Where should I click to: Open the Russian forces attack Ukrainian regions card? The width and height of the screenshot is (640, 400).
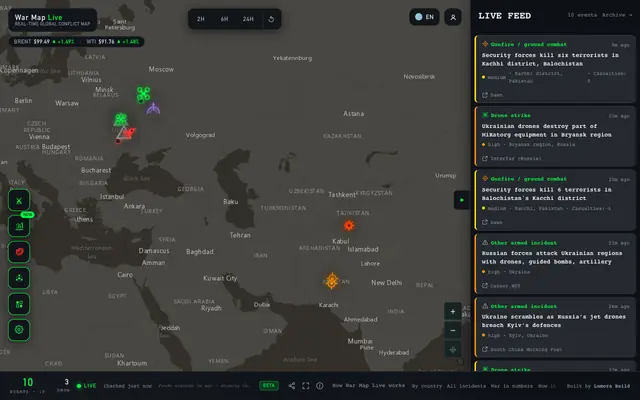pos(555,264)
